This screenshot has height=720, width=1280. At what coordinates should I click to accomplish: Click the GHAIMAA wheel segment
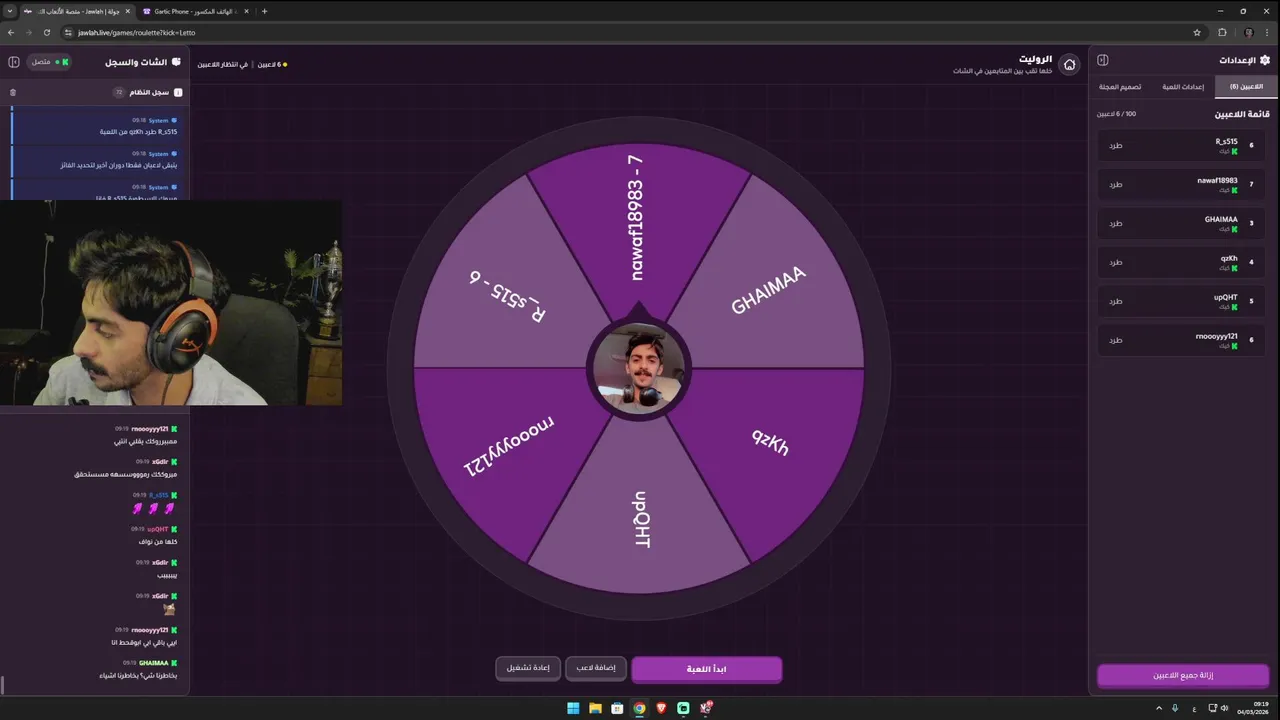pos(767,291)
